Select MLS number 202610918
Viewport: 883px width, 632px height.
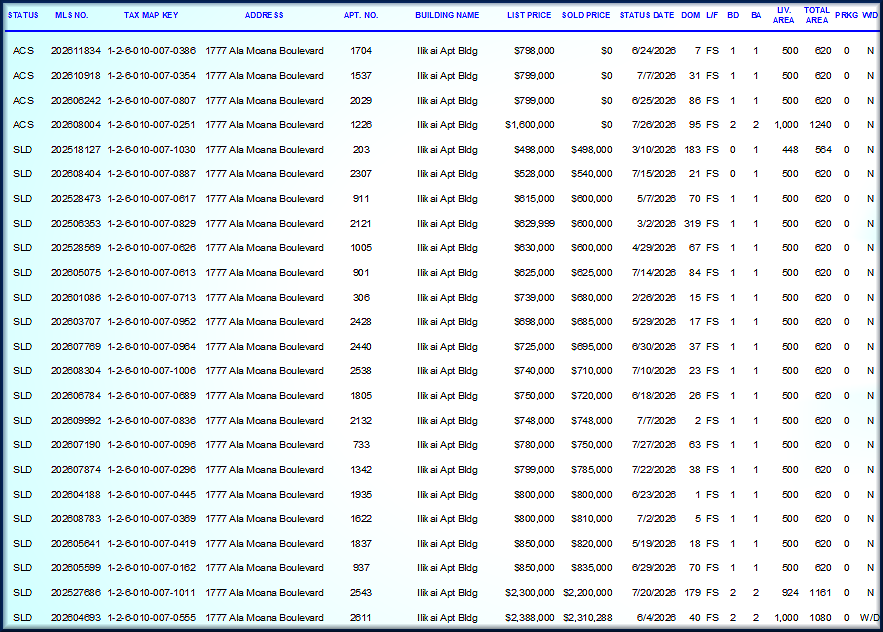pos(75,75)
